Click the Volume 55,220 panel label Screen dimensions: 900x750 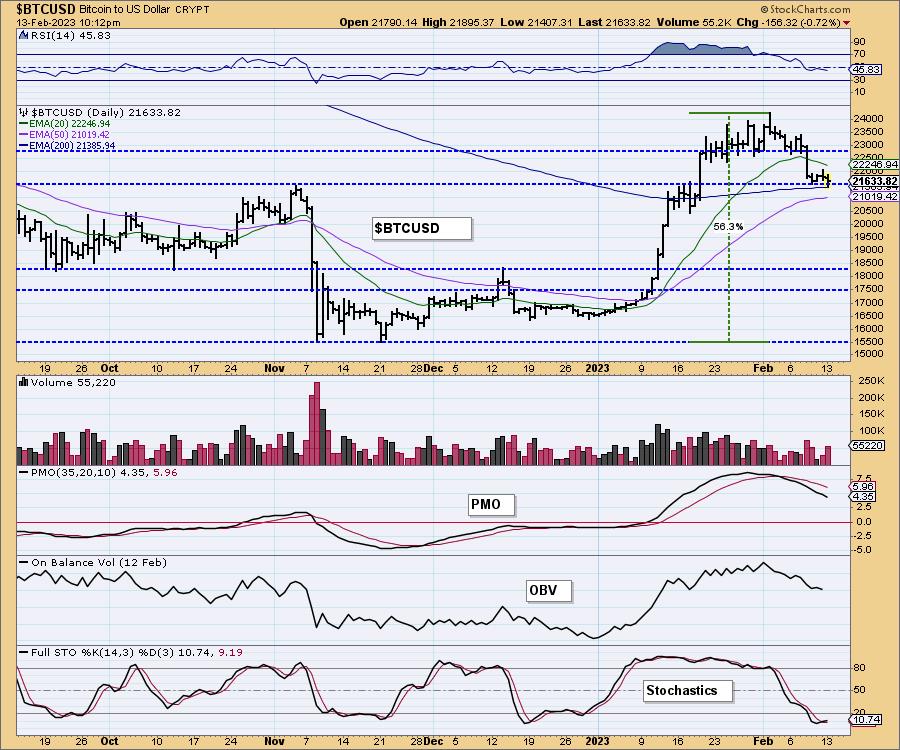pyautogui.click(x=73, y=383)
